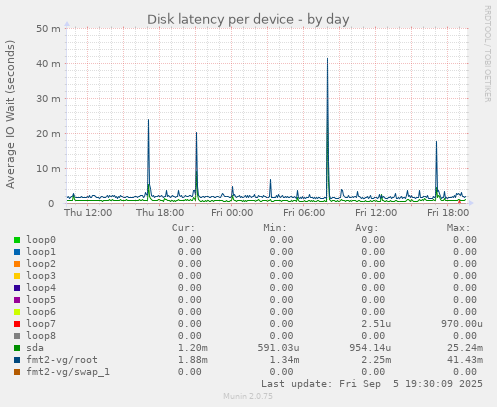The height and width of the screenshot is (407, 497).
Task: Select the loop7 legend label
Action: [x=41, y=324]
